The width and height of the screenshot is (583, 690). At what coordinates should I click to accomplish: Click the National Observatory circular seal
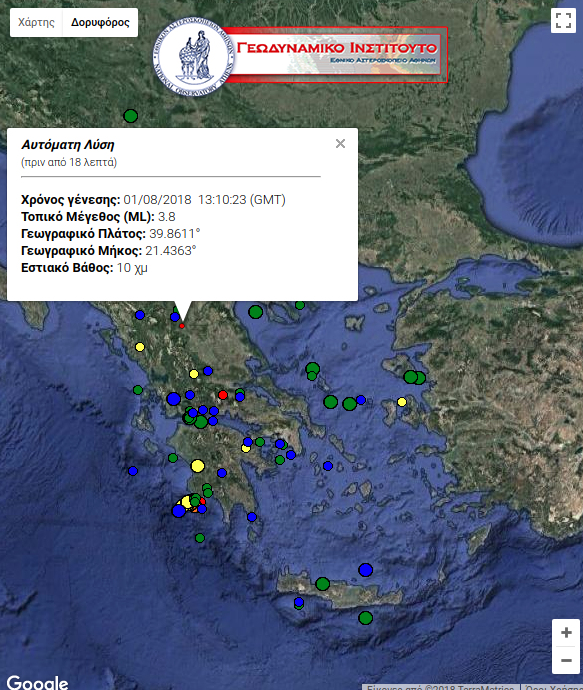tap(194, 57)
